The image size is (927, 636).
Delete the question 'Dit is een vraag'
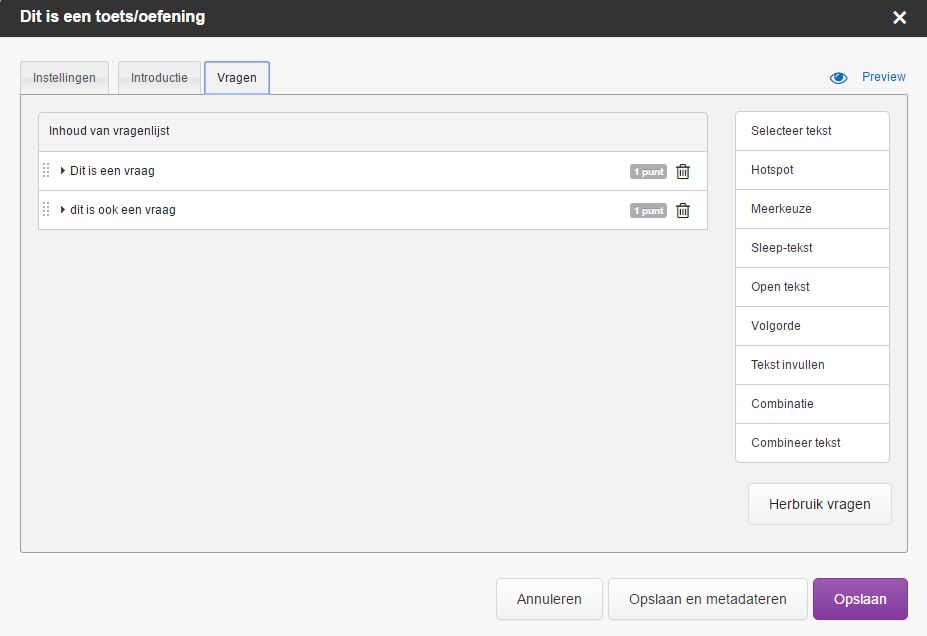pos(683,171)
